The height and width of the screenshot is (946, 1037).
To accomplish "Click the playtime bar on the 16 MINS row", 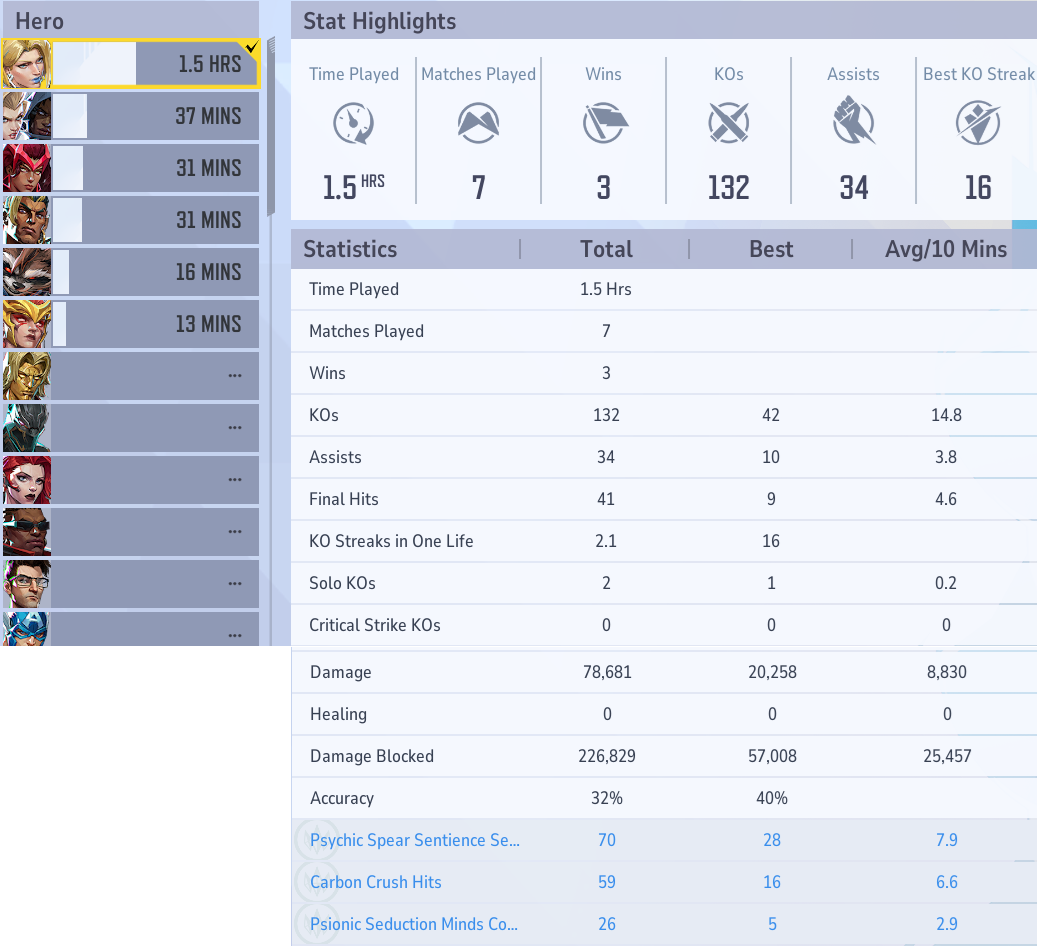I will (61, 272).
